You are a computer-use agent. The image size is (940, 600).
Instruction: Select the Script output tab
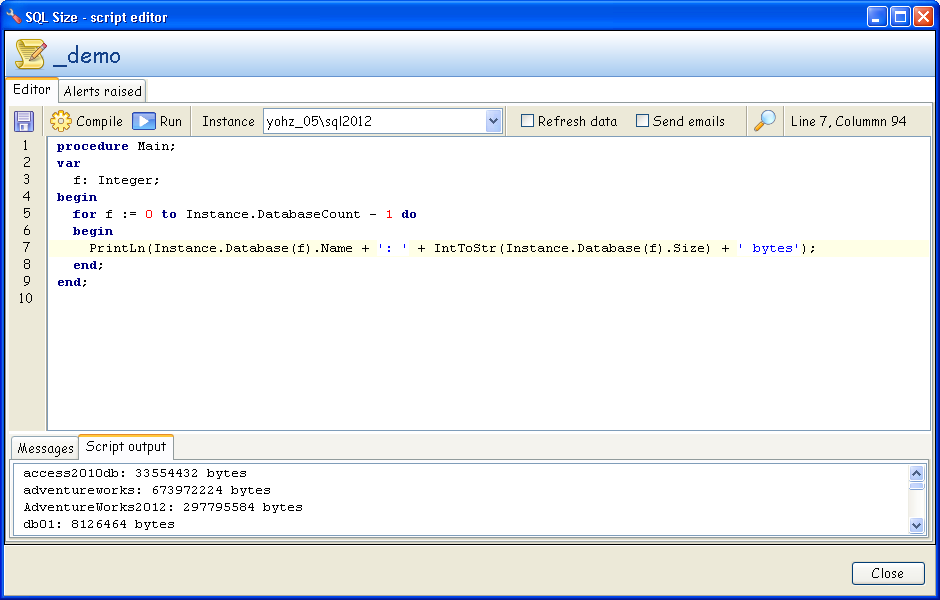[126, 447]
